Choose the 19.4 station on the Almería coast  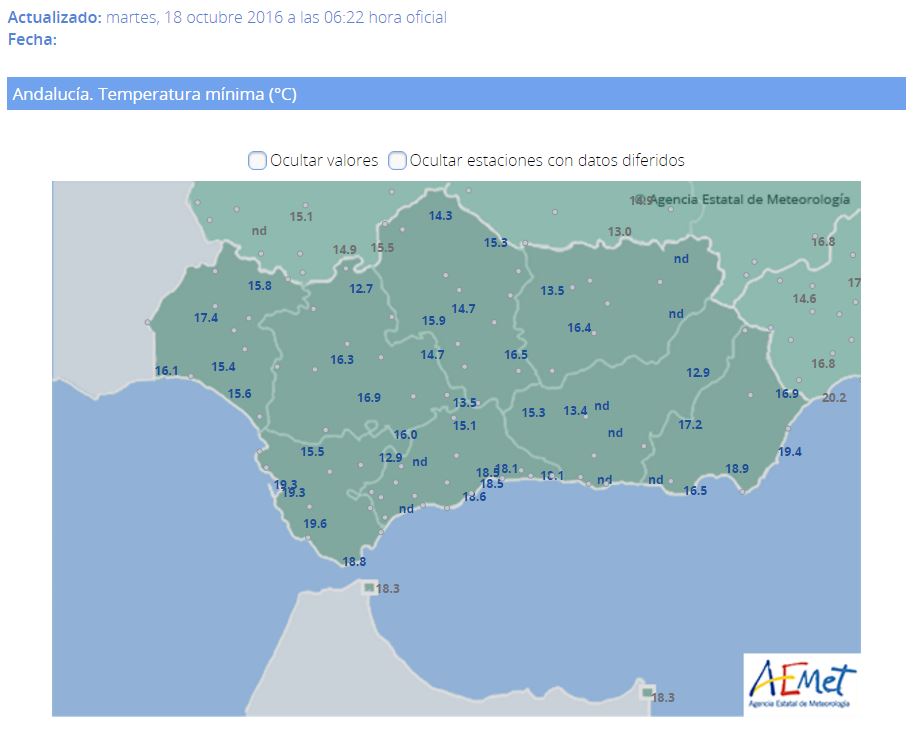point(789,452)
